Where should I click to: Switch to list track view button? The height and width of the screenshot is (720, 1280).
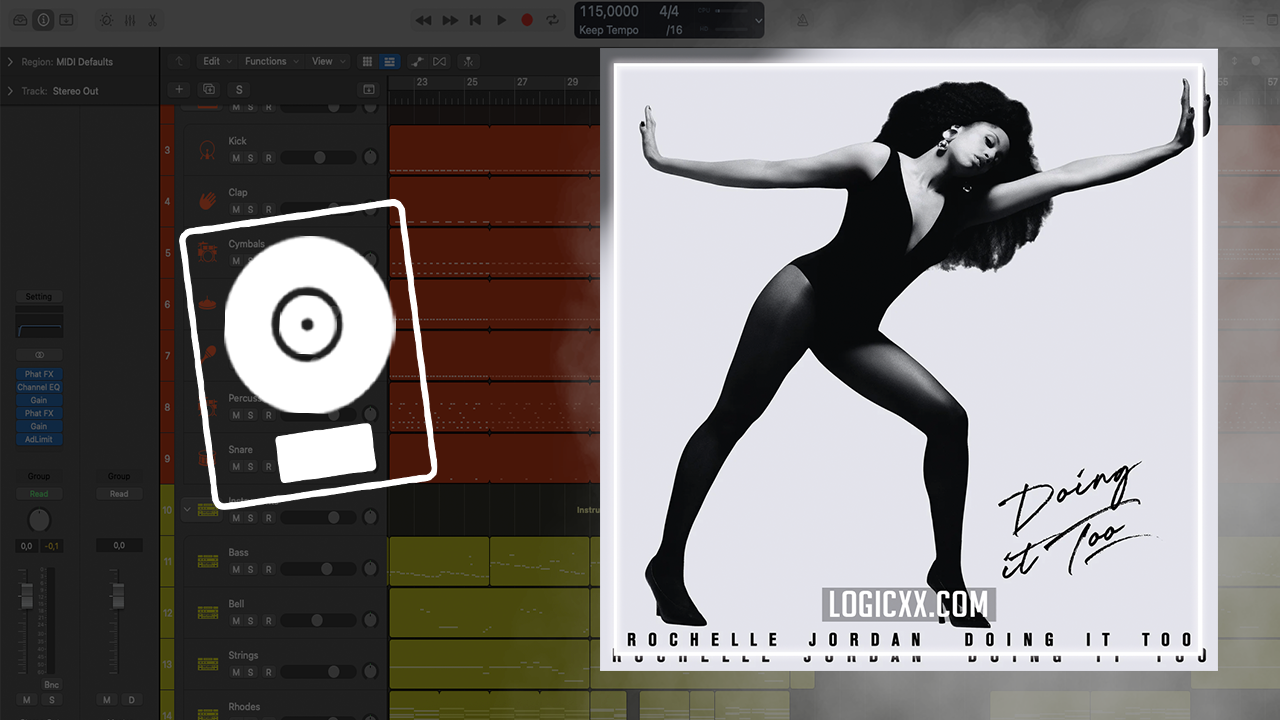[x=390, y=61]
